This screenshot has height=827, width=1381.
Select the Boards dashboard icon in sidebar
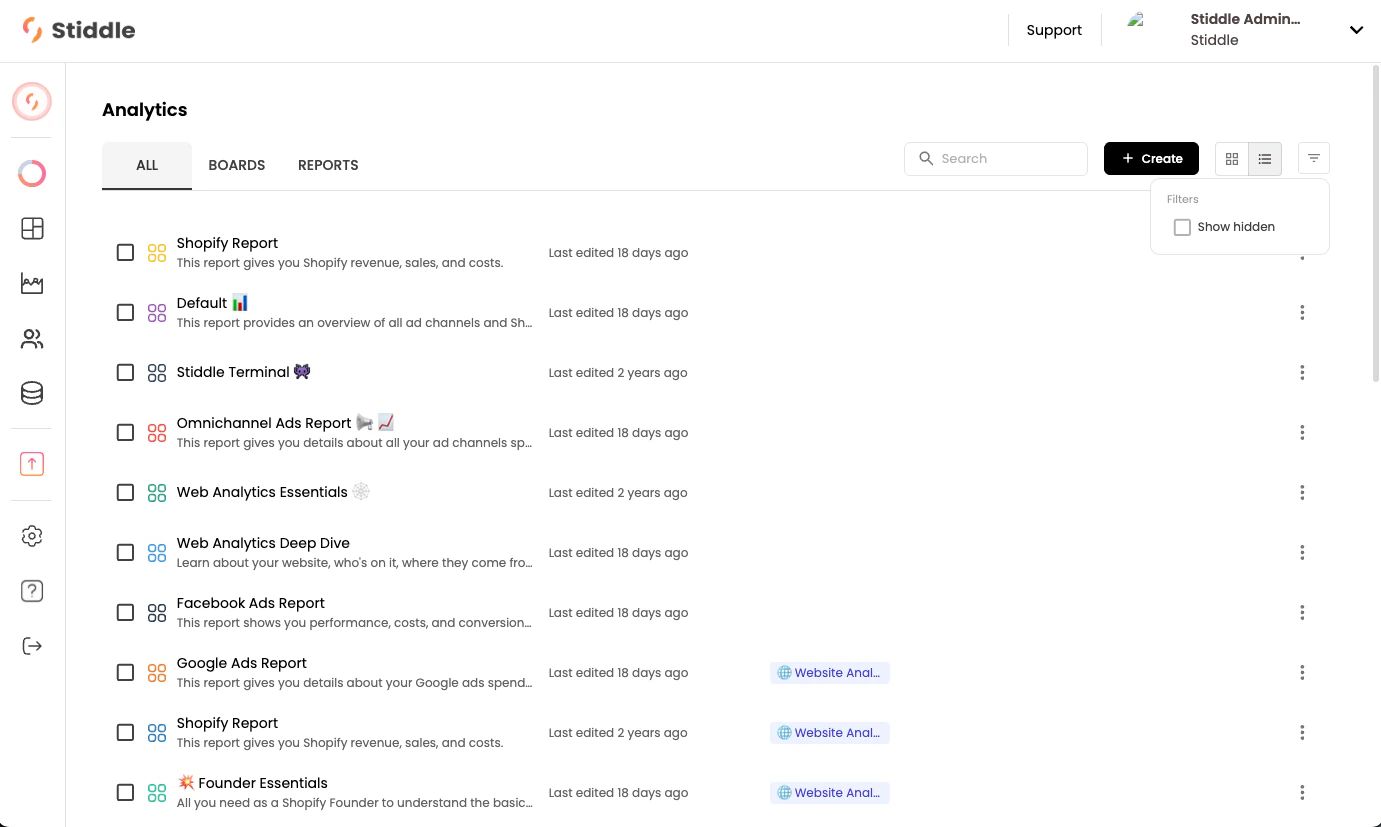[x=31, y=228]
